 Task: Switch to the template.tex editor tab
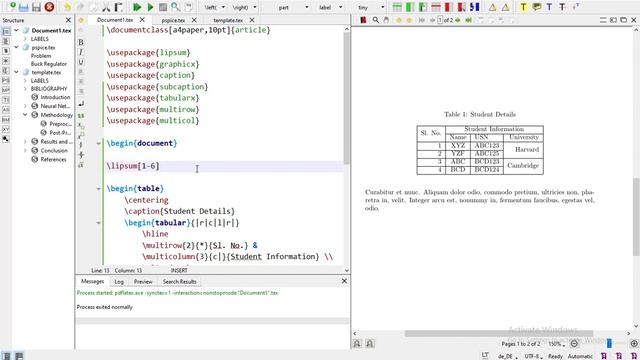pos(228,20)
